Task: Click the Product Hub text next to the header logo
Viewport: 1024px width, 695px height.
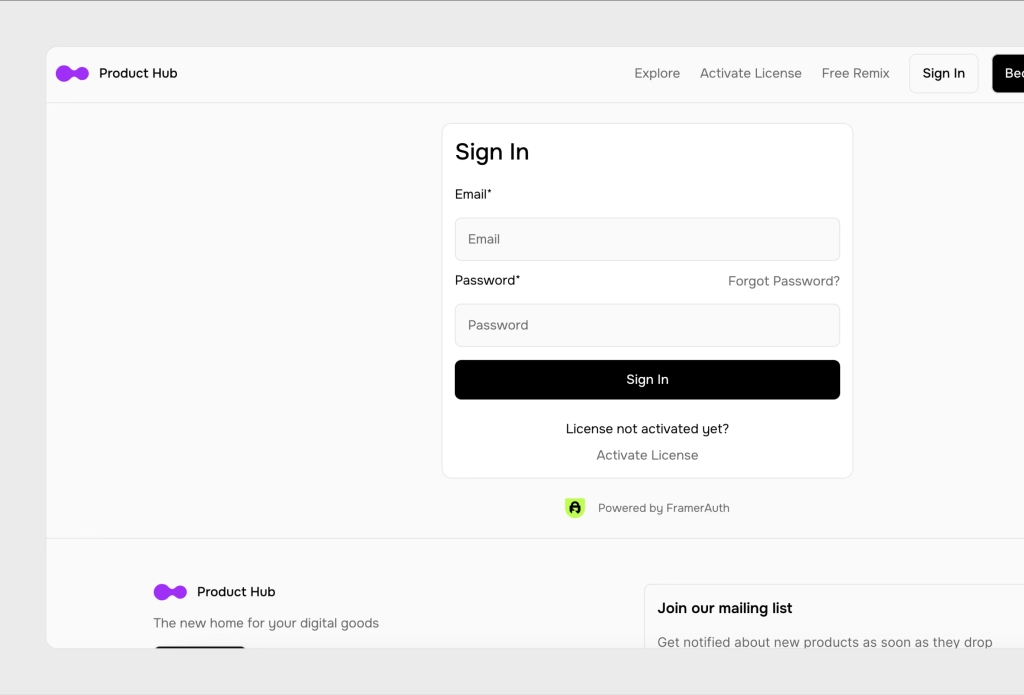Action: (x=137, y=73)
